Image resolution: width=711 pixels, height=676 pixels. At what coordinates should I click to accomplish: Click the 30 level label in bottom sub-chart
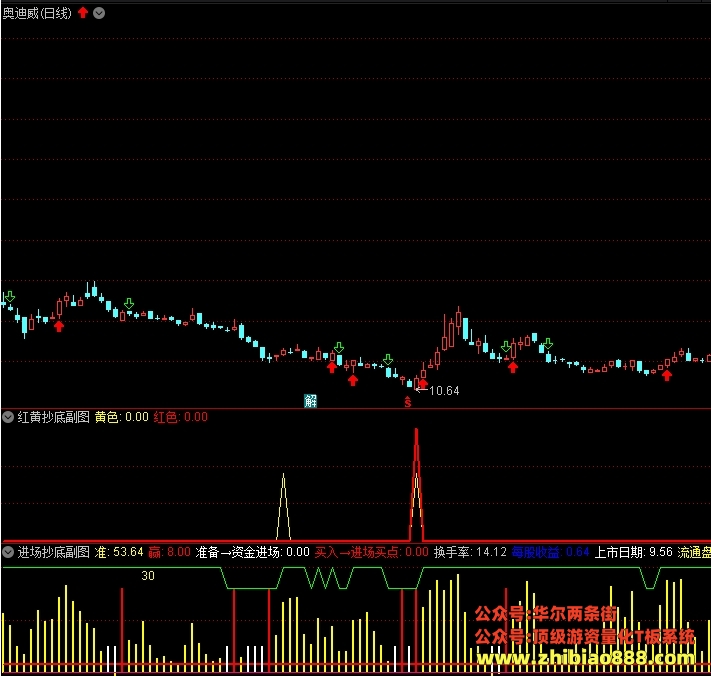(148, 575)
